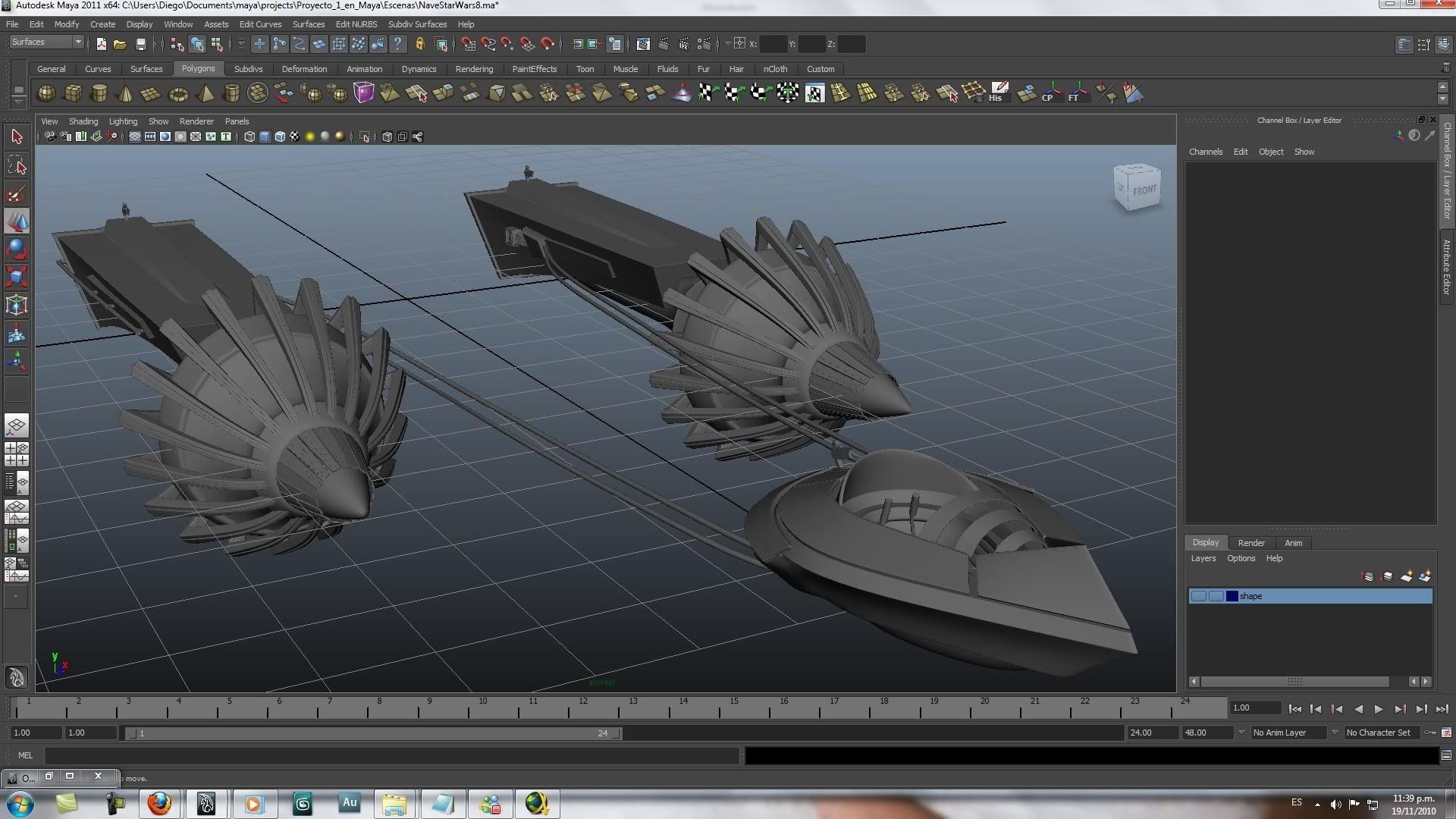Click go to start of playback range
This screenshot has height=819, width=1456.
(x=1295, y=709)
